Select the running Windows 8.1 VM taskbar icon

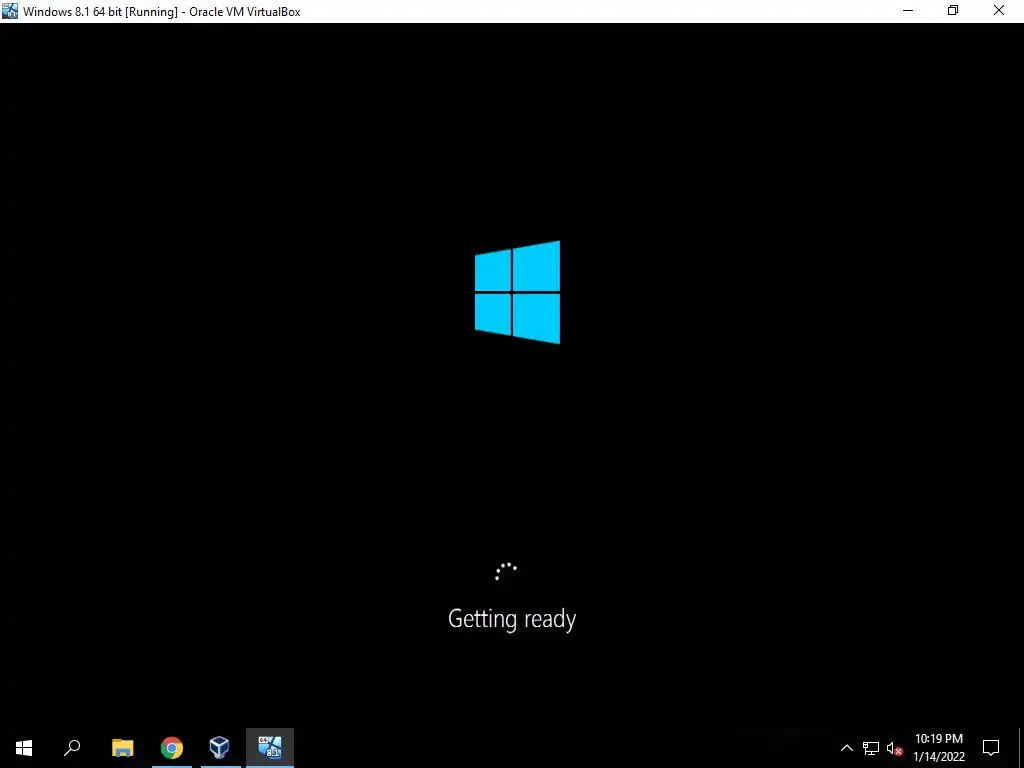270,748
